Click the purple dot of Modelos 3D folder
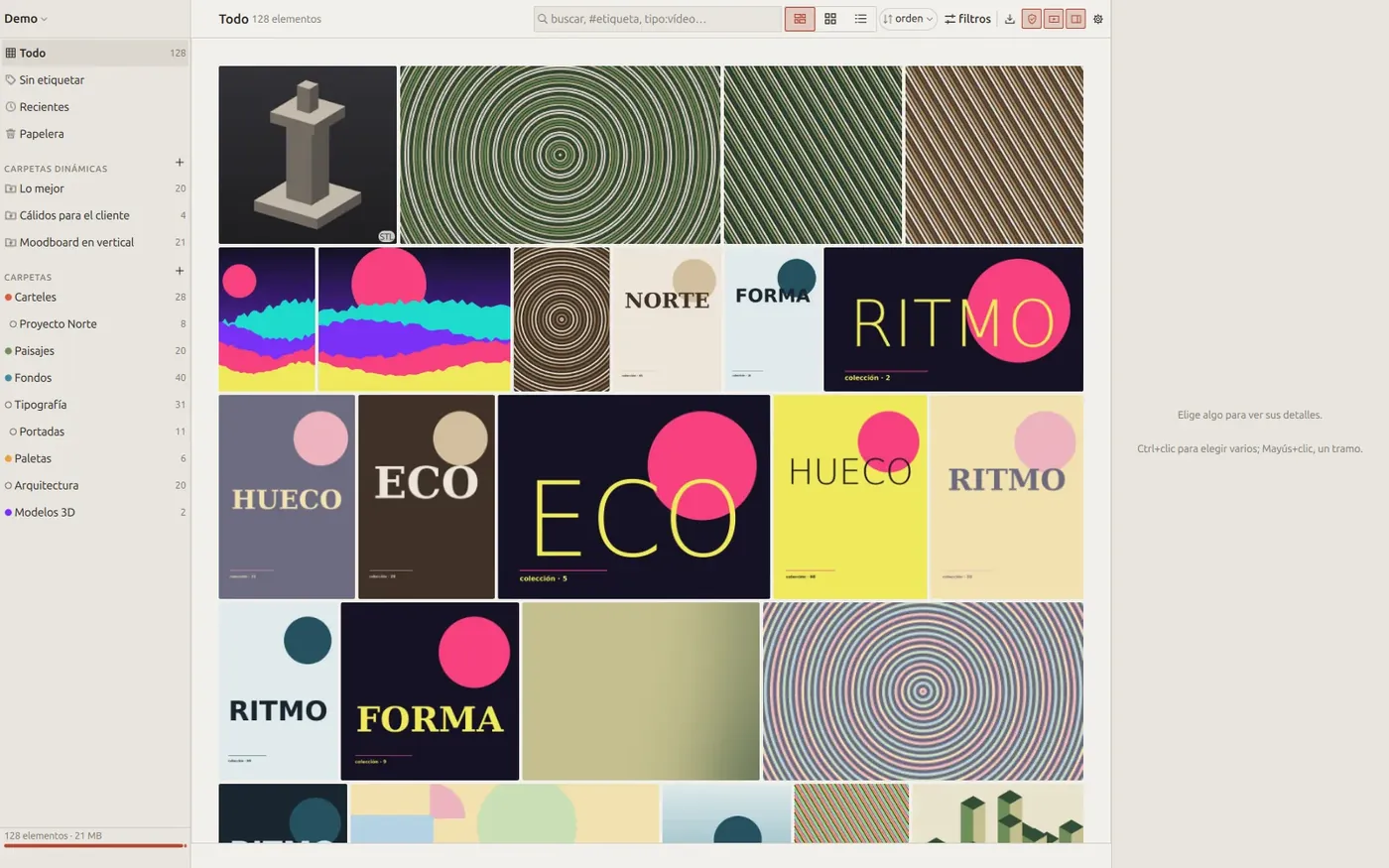This screenshot has height=868, width=1389. 8,513
